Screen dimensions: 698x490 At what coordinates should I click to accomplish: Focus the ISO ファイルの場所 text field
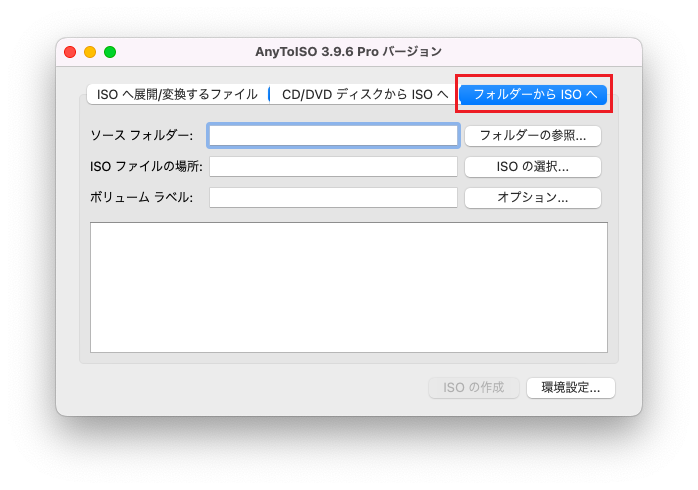(333, 166)
